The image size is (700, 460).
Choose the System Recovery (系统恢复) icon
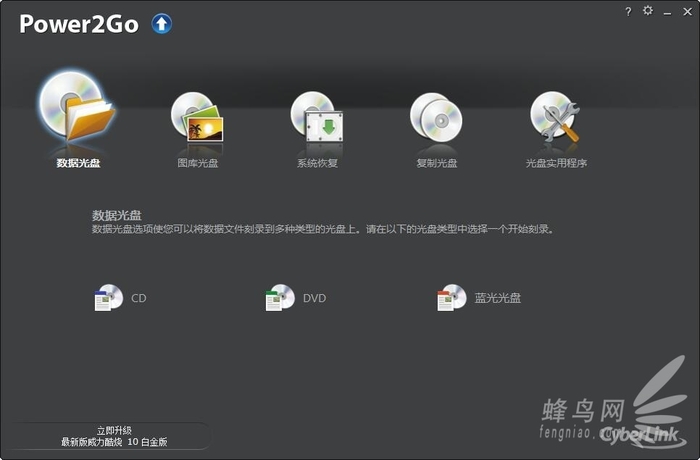point(317,117)
